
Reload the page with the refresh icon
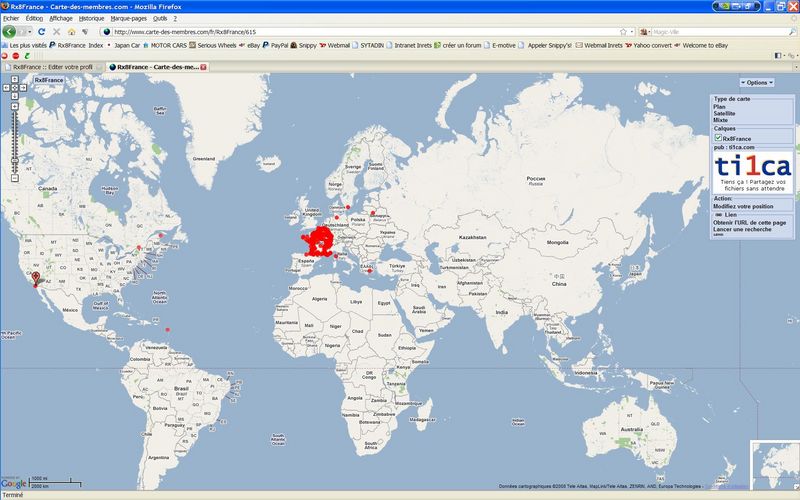[42, 31]
